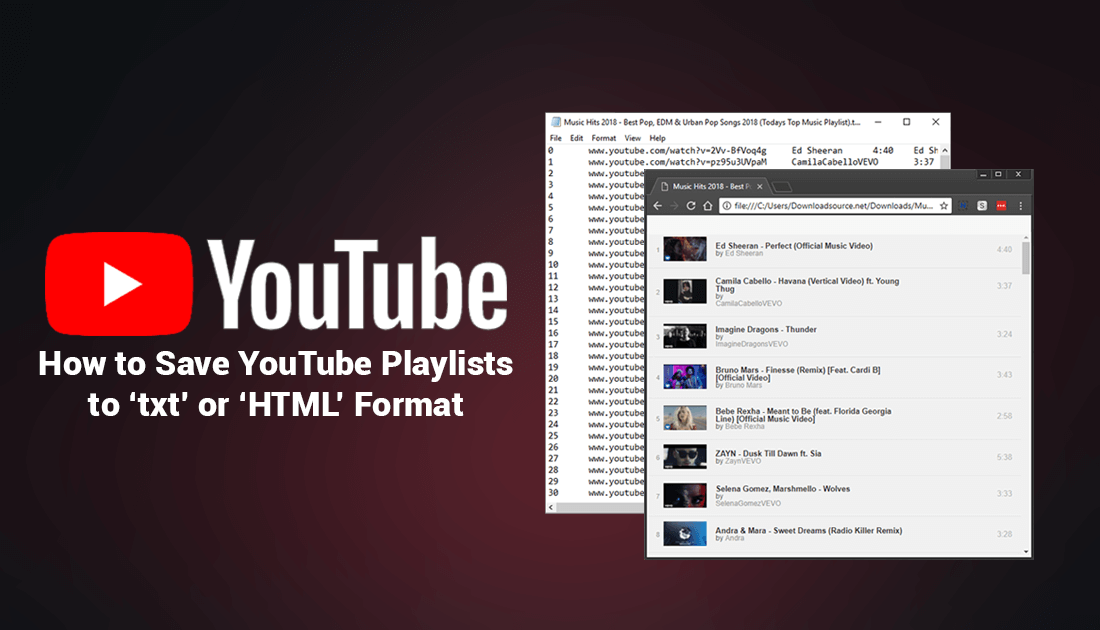Screen dimensions: 1100x630
Task: Reload the page in Chrome
Action: (691, 206)
